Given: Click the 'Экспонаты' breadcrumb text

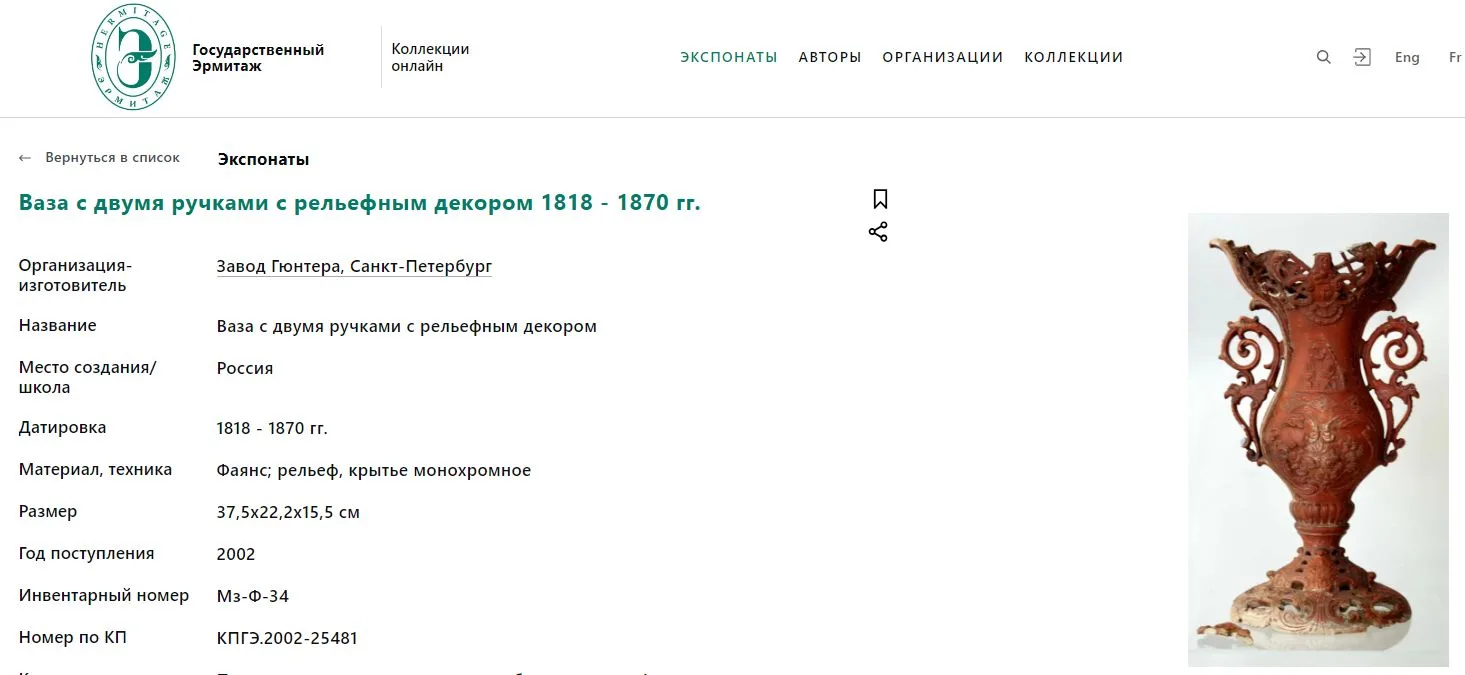Looking at the screenshot, I should [x=264, y=159].
